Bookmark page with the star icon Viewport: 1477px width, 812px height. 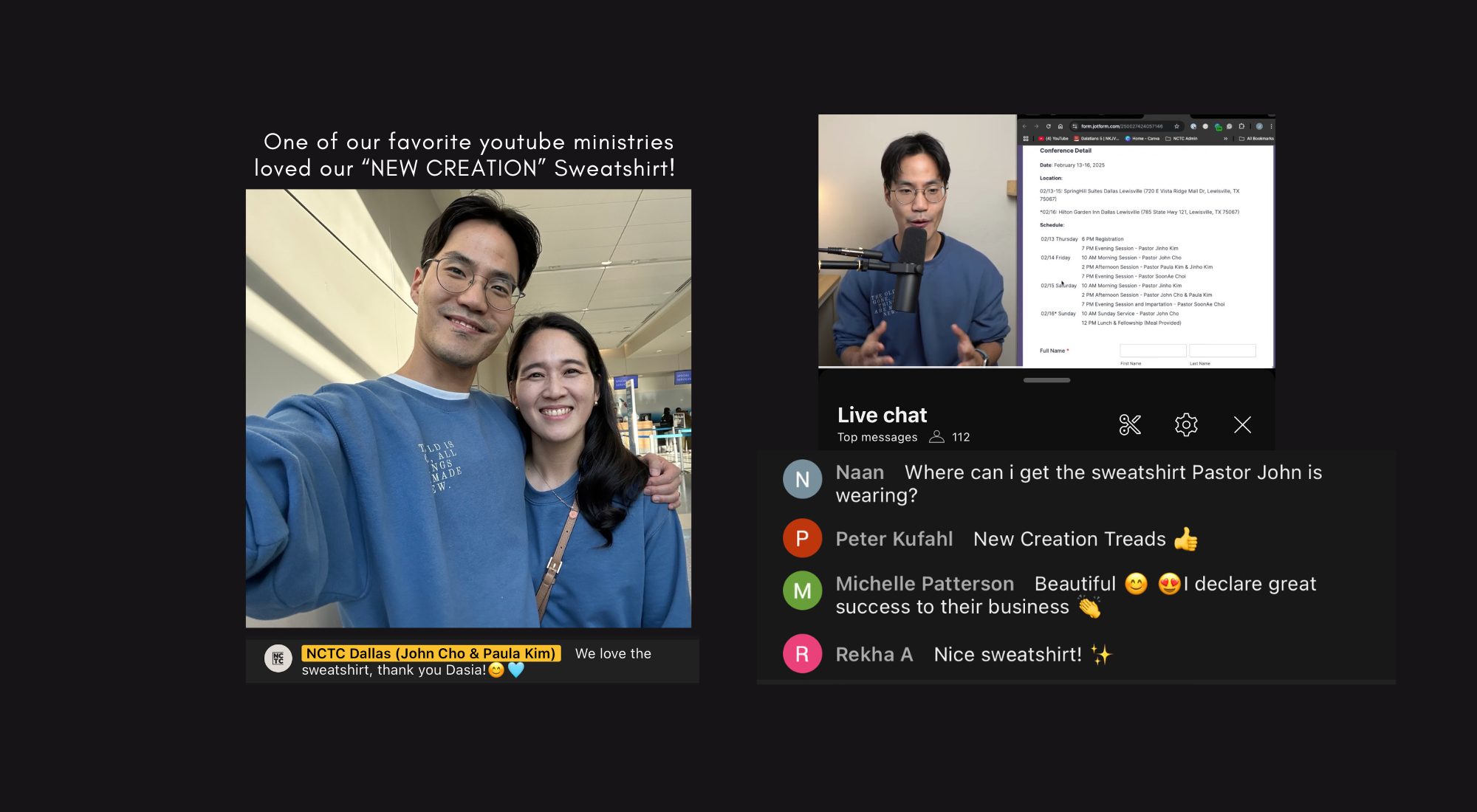pos(1176,126)
